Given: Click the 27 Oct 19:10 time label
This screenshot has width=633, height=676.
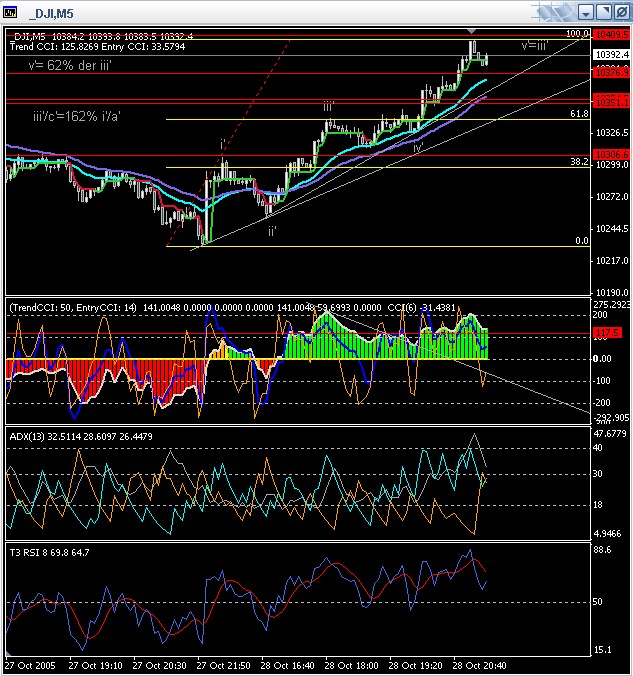Looking at the screenshot, I should click(x=95, y=665).
